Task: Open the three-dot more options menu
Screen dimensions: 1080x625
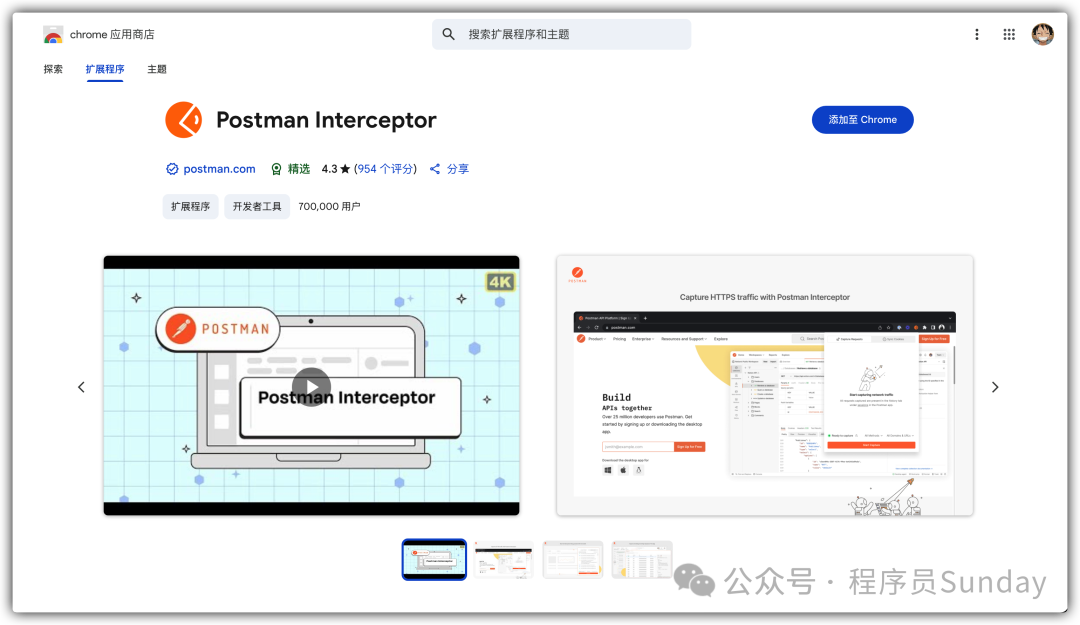Action: point(977,34)
